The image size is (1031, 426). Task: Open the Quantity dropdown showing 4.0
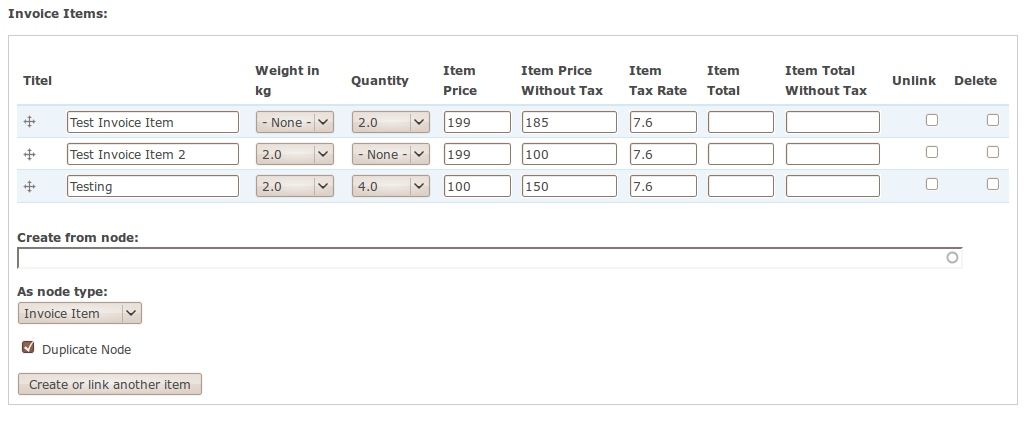[x=391, y=187]
